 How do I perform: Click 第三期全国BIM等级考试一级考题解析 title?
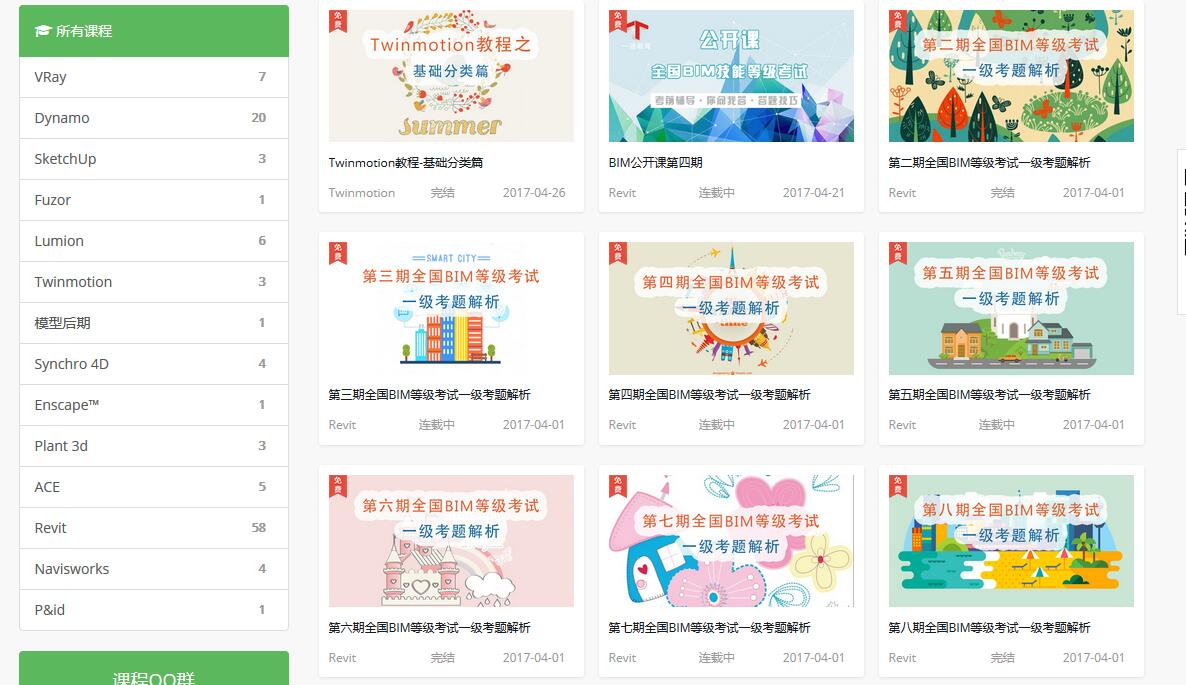(x=429, y=395)
